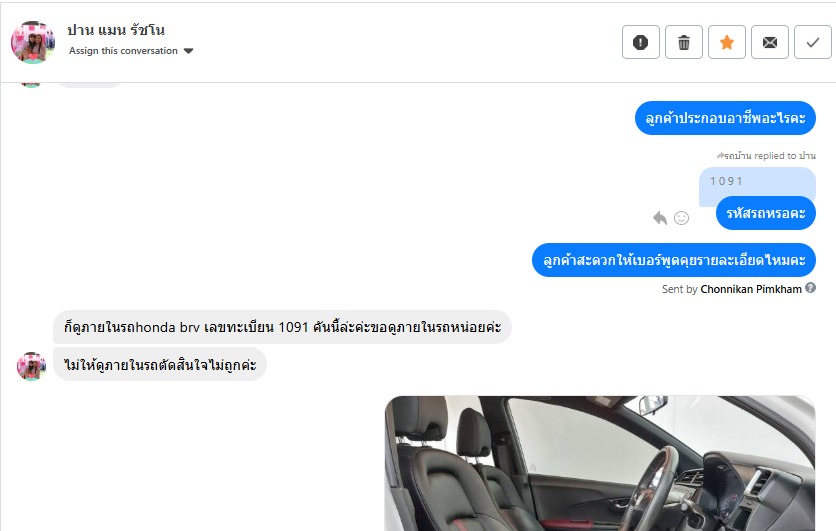Open the help icon next to Chonnikan Pimkham

[810, 288]
